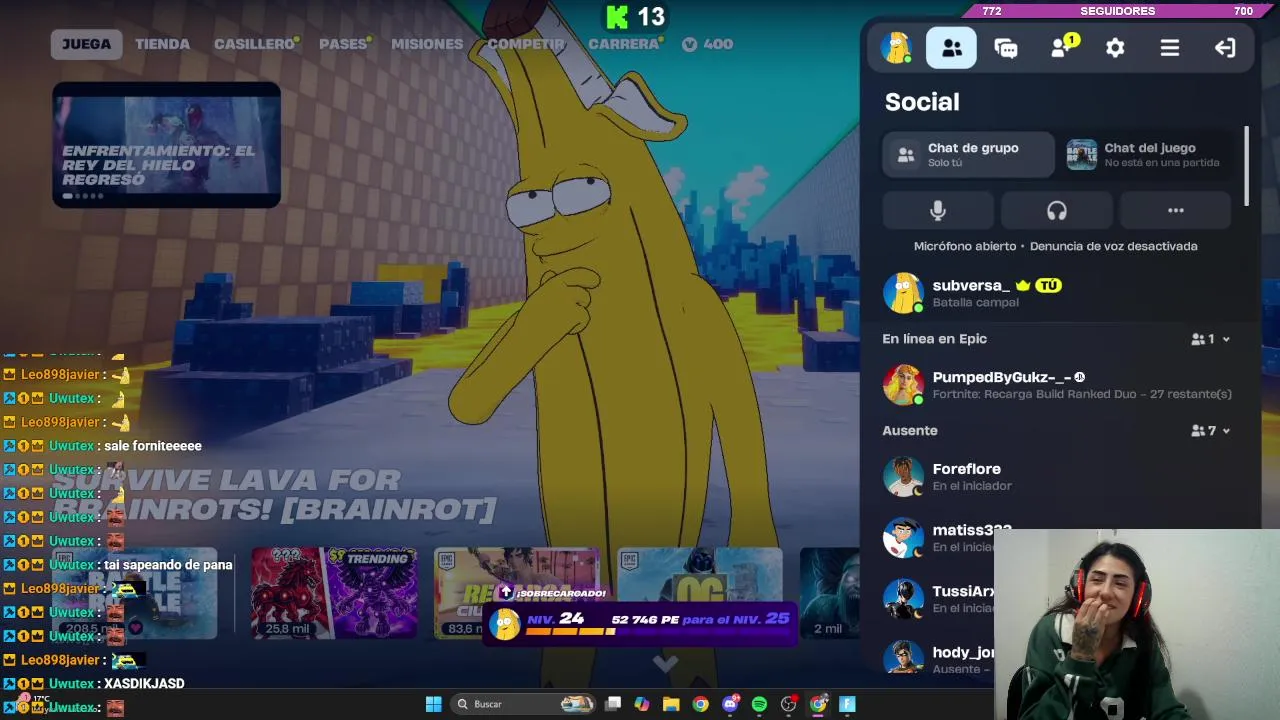Click chat message 'sale forniteeeee'
Viewport: 1280px width, 720px height.
tap(153, 446)
